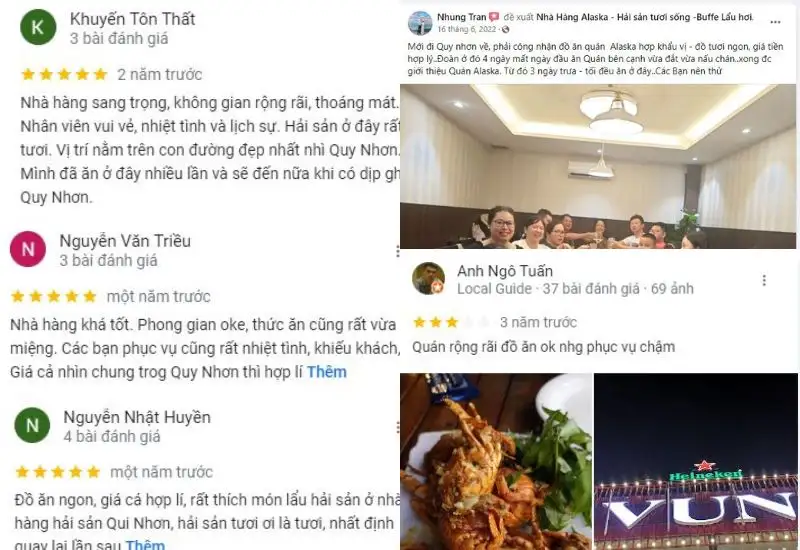Image resolution: width=800 pixels, height=550 pixels.
Task: Open Nhung Tran's profile picture
Action: [x=420, y=22]
